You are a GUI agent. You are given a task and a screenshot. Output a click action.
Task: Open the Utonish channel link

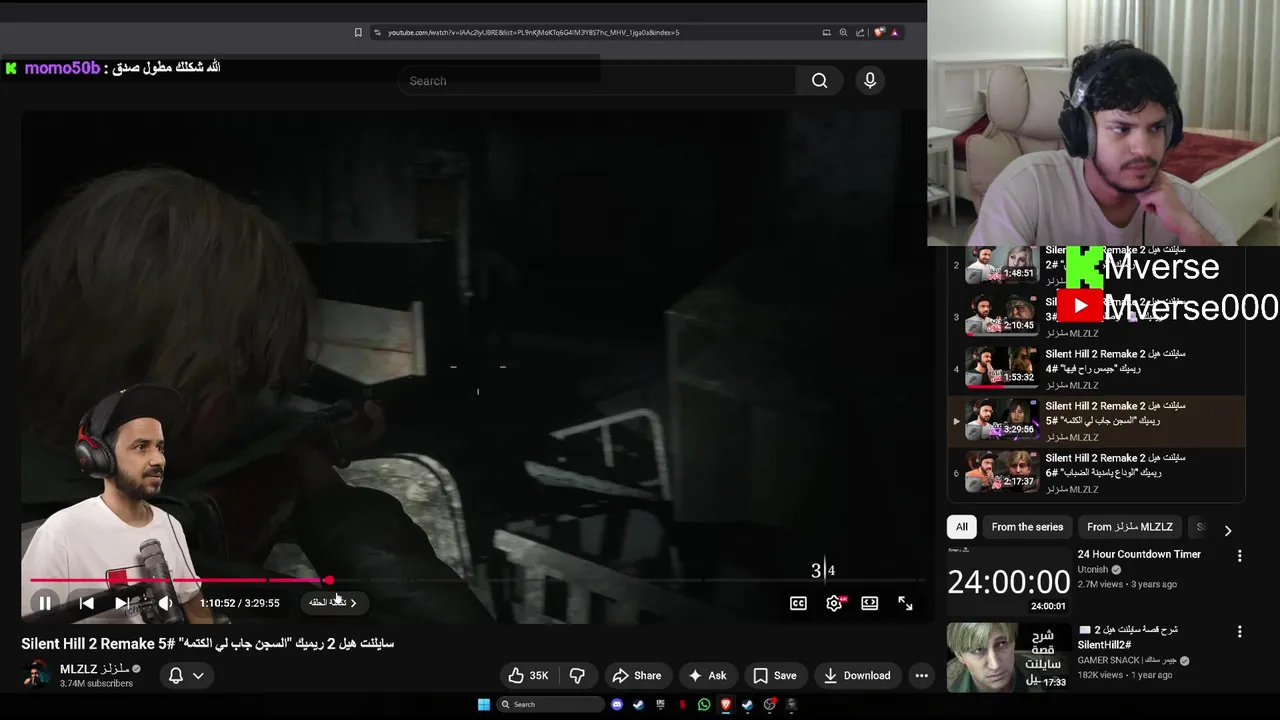[1093, 570]
